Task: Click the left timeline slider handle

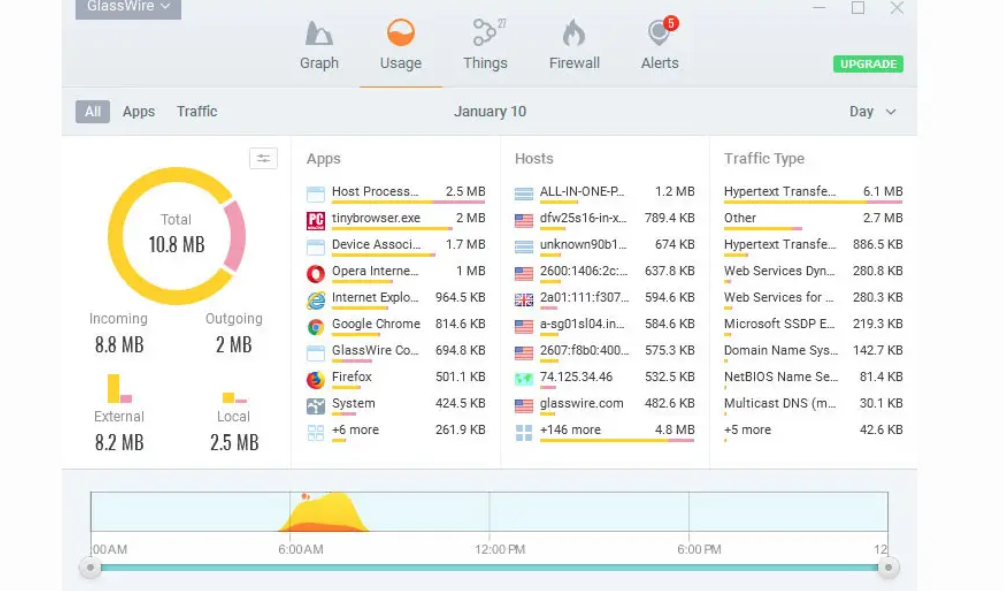Action: (91, 568)
